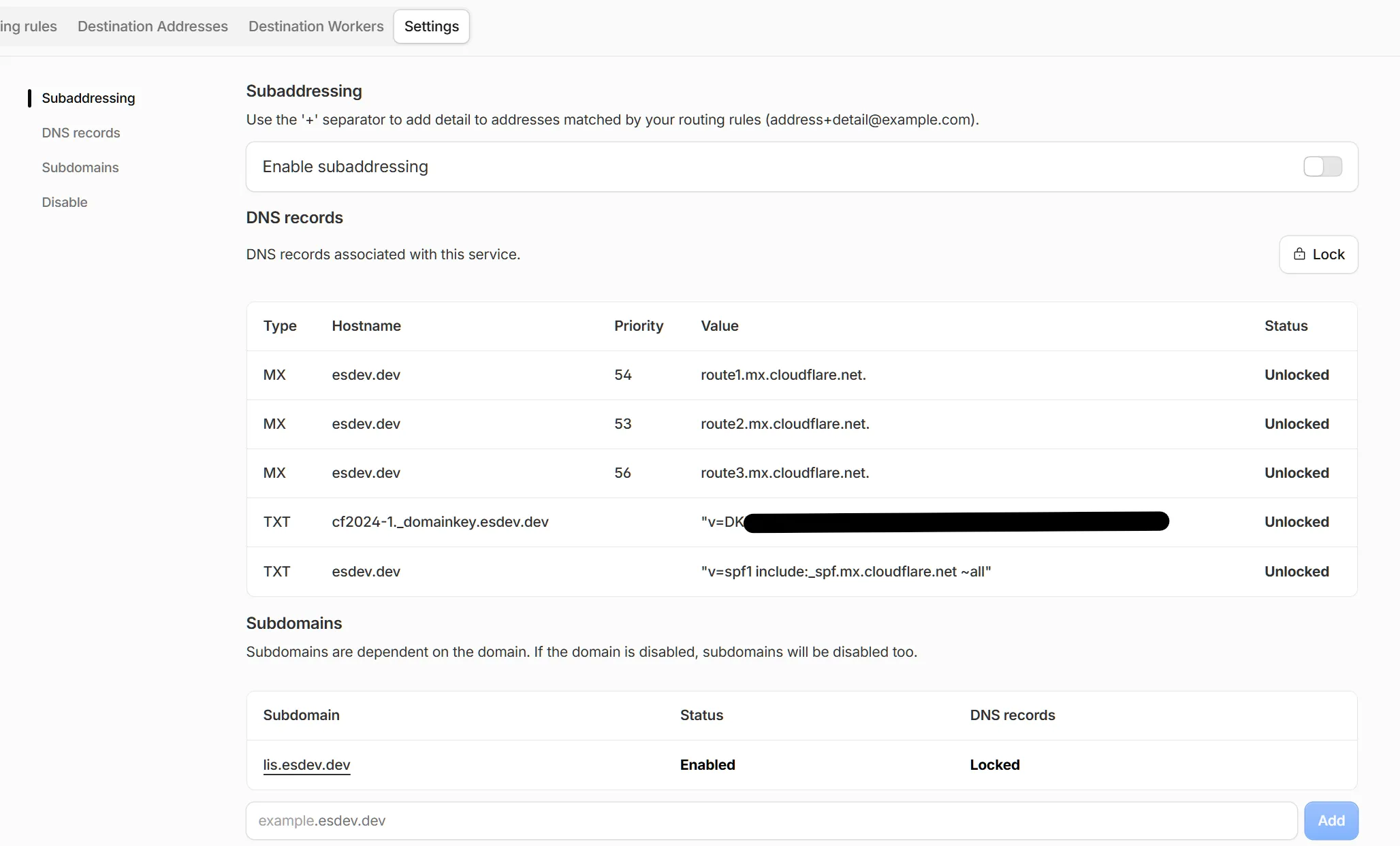The image size is (1400, 846).
Task: Click the DNS records description sentence
Action: tap(383, 255)
